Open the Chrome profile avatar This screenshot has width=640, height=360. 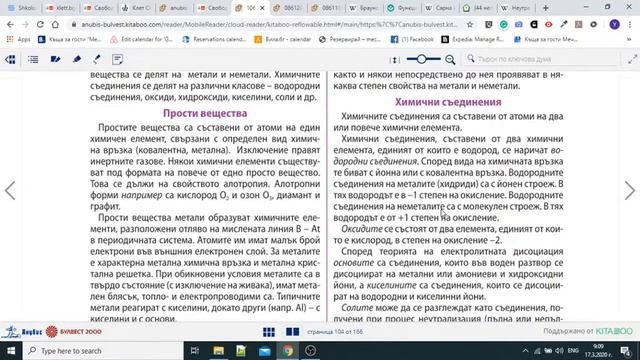pos(615,24)
